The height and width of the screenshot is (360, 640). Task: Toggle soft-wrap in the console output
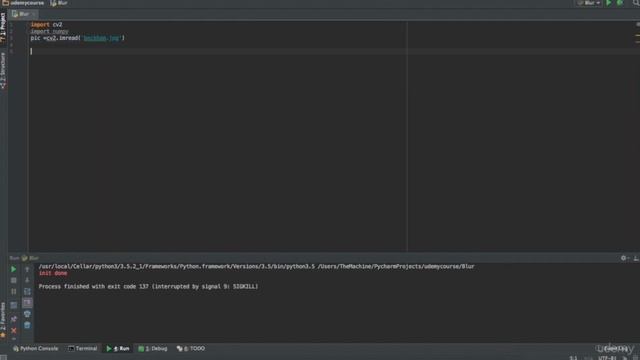tap(27, 291)
